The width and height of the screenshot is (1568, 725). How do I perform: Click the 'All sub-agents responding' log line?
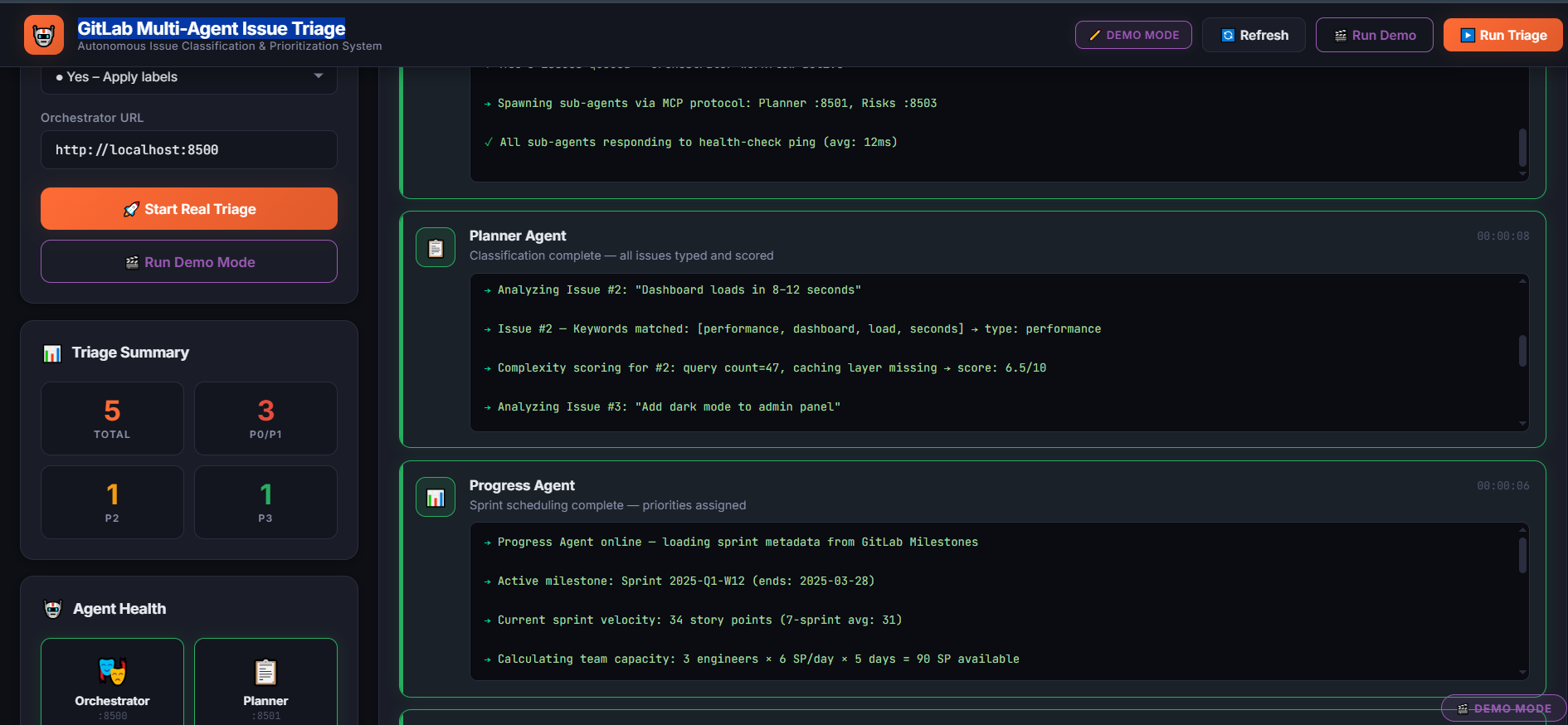pos(690,143)
